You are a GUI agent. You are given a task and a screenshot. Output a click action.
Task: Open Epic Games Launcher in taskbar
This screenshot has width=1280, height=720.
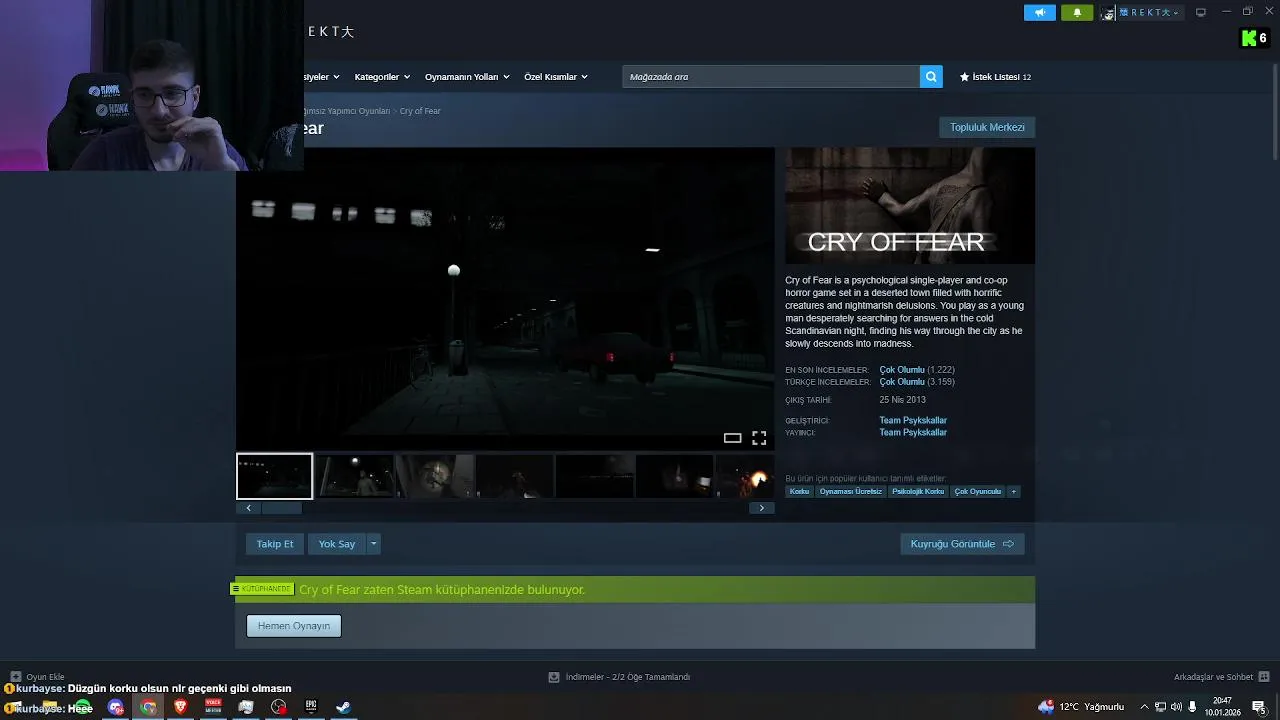pyautogui.click(x=311, y=707)
